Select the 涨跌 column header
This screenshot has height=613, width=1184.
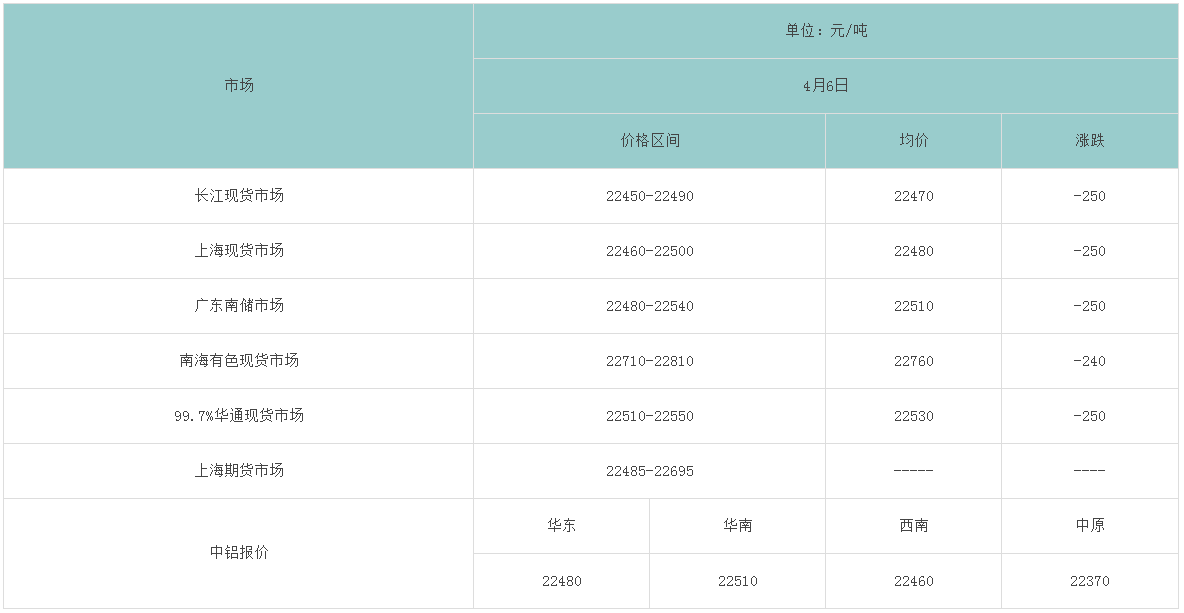click(x=1090, y=141)
